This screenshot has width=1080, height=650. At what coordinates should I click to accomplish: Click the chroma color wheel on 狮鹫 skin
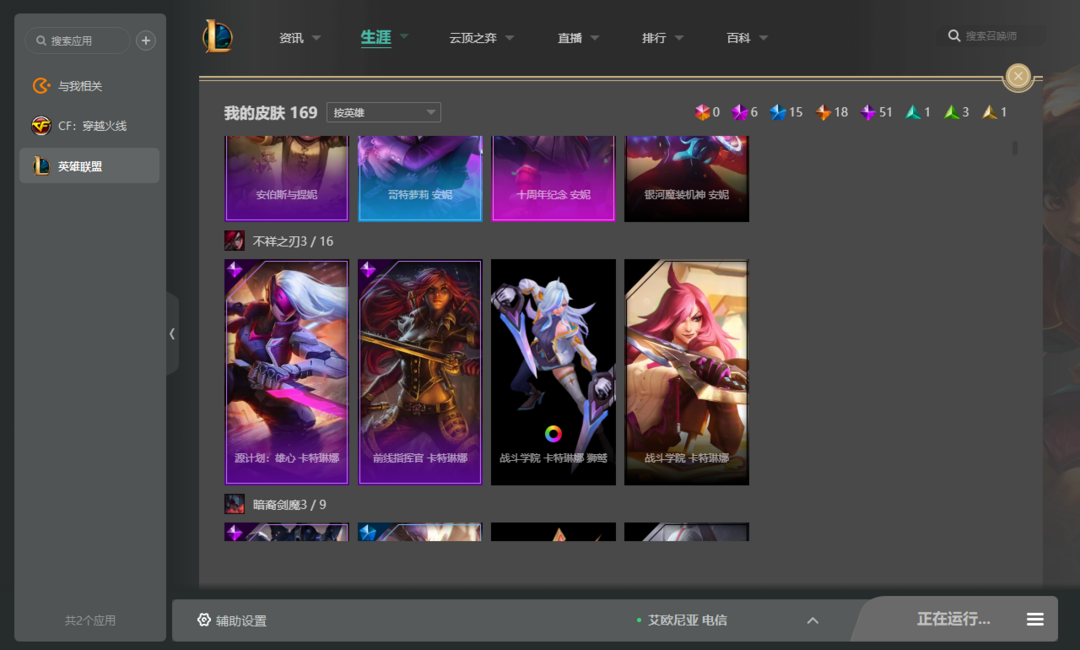(x=553, y=433)
